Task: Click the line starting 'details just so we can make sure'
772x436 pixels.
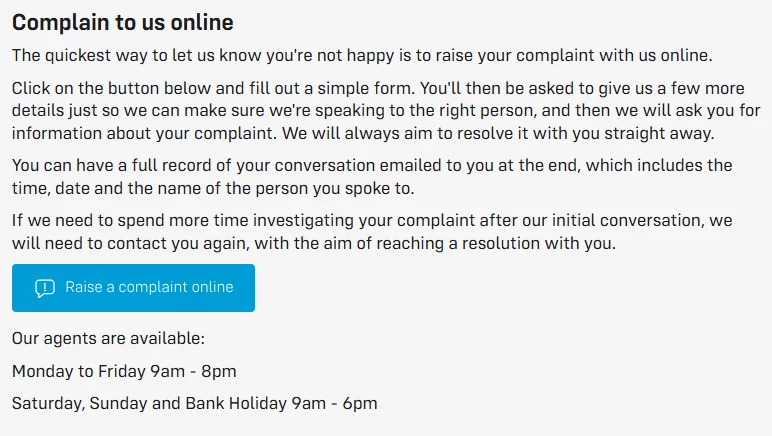Action: (x=386, y=111)
